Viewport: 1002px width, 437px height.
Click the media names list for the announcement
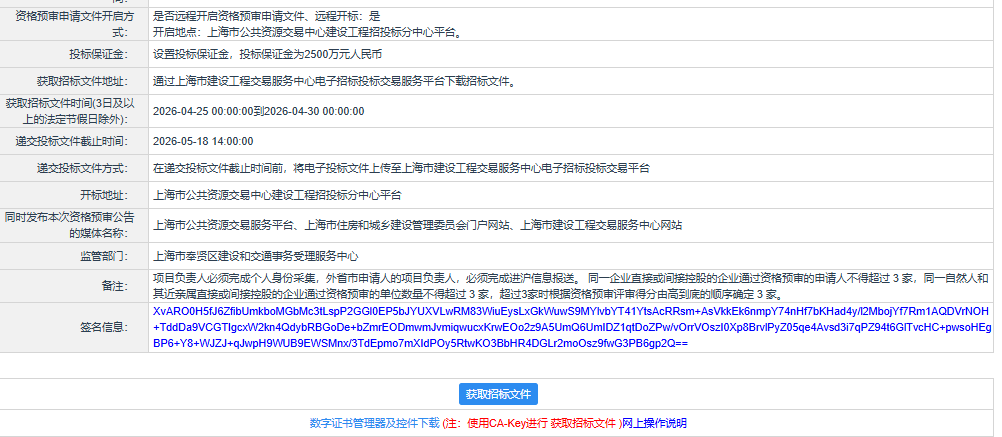pos(417,225)
